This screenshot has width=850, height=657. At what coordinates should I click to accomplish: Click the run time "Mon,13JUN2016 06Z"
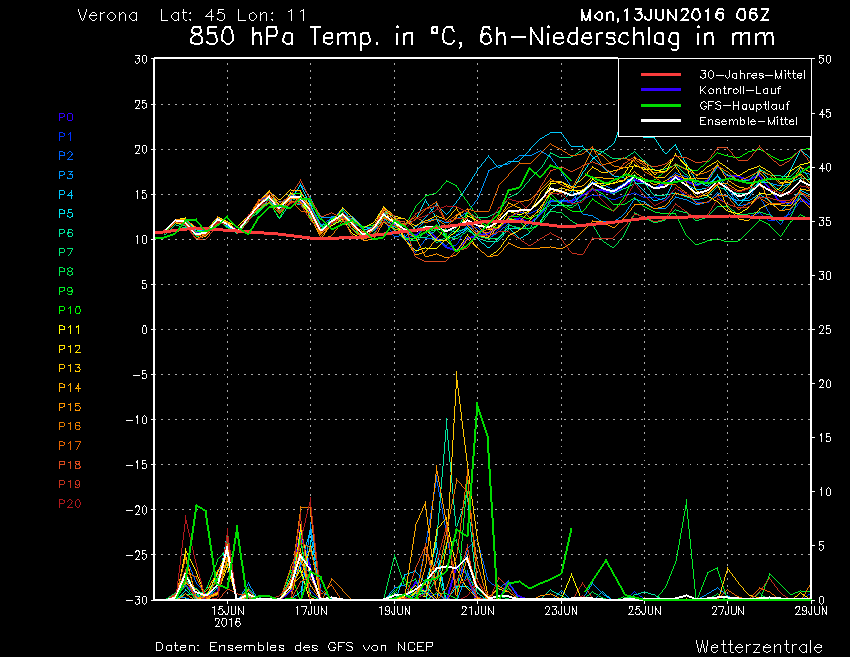[674, 15]
